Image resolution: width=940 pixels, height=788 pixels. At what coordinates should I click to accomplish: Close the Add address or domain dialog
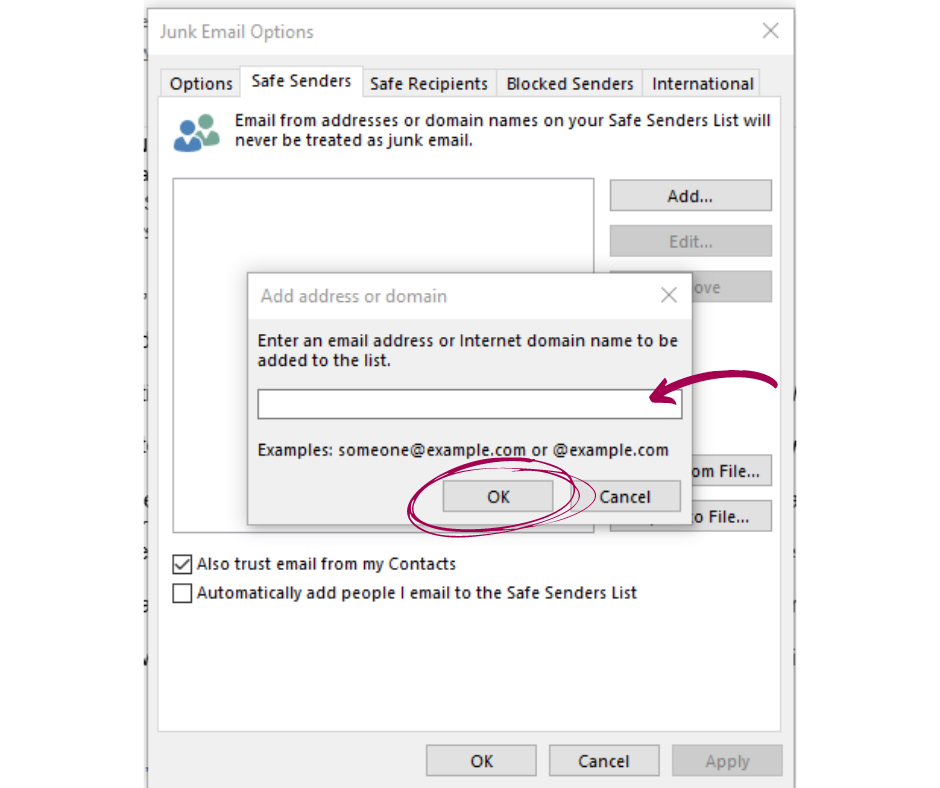click(668, 295)
